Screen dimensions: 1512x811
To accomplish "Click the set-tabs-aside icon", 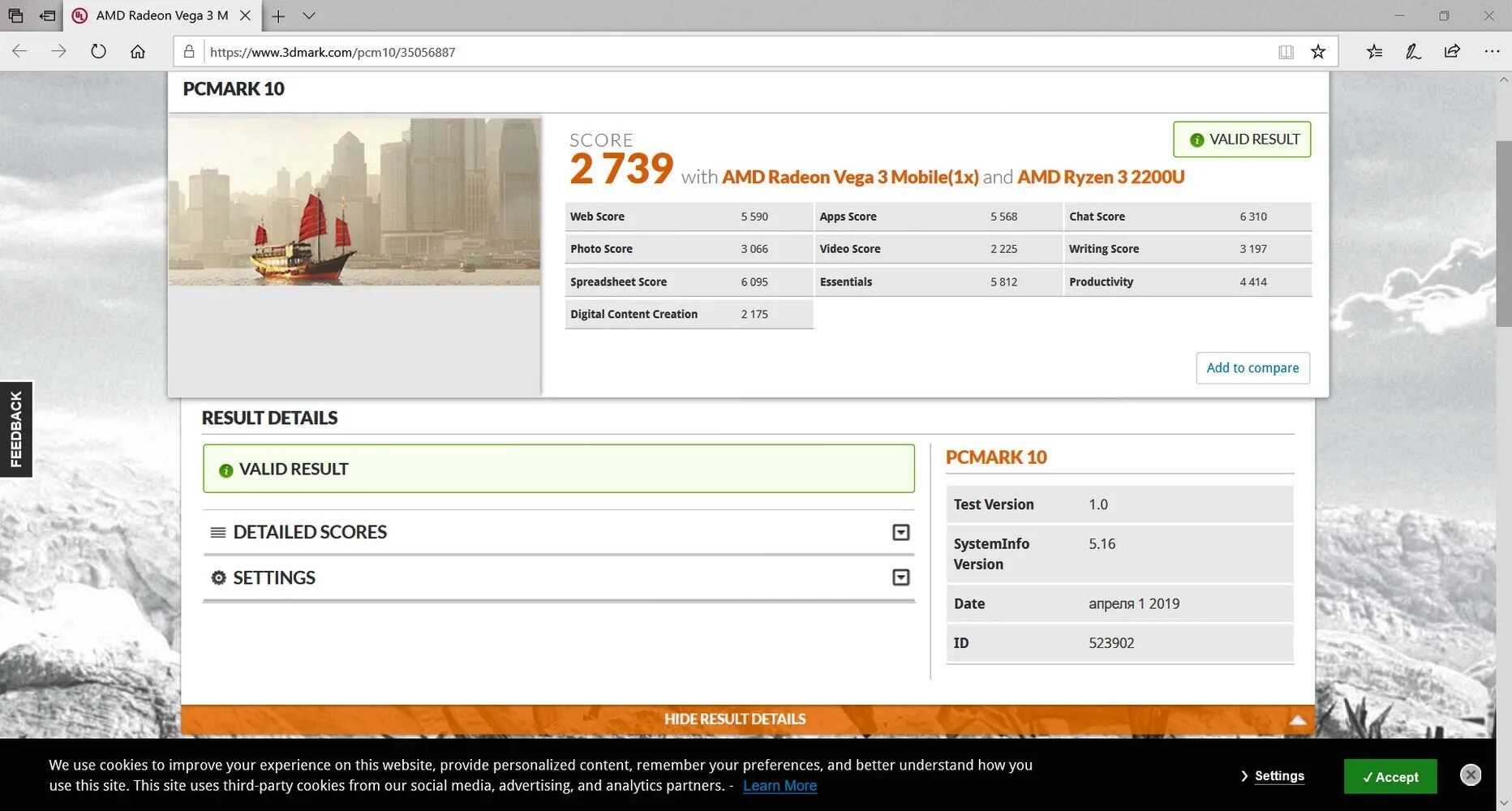I will 48,15.
